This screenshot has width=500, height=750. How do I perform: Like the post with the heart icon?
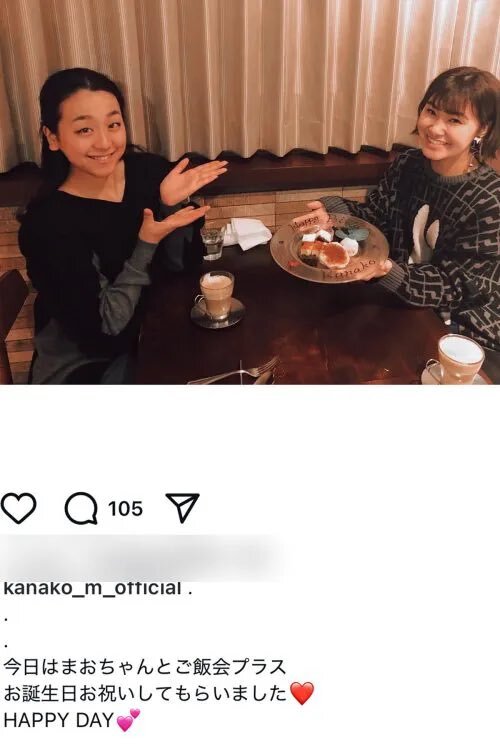[x=19, y=508]
